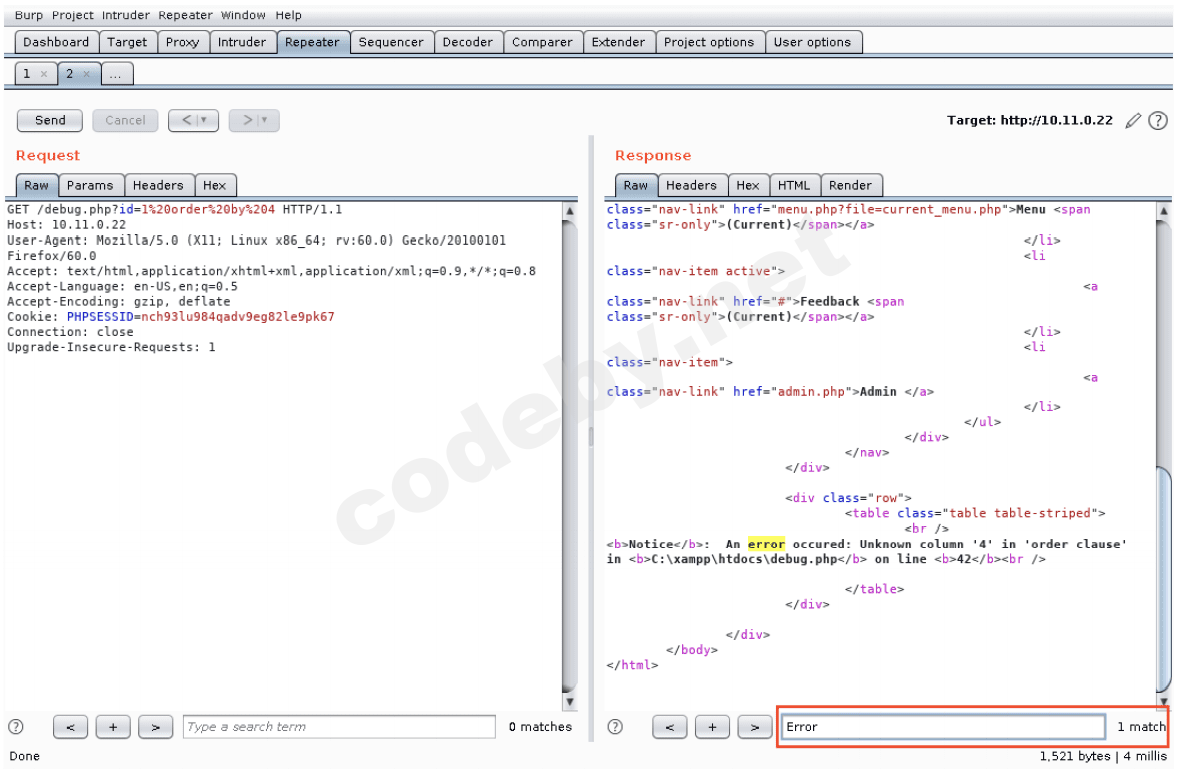The image size is (1180, 777).
Task: Switch to the Extender tab
Action: pyautogui.click(x=618, y=42)
